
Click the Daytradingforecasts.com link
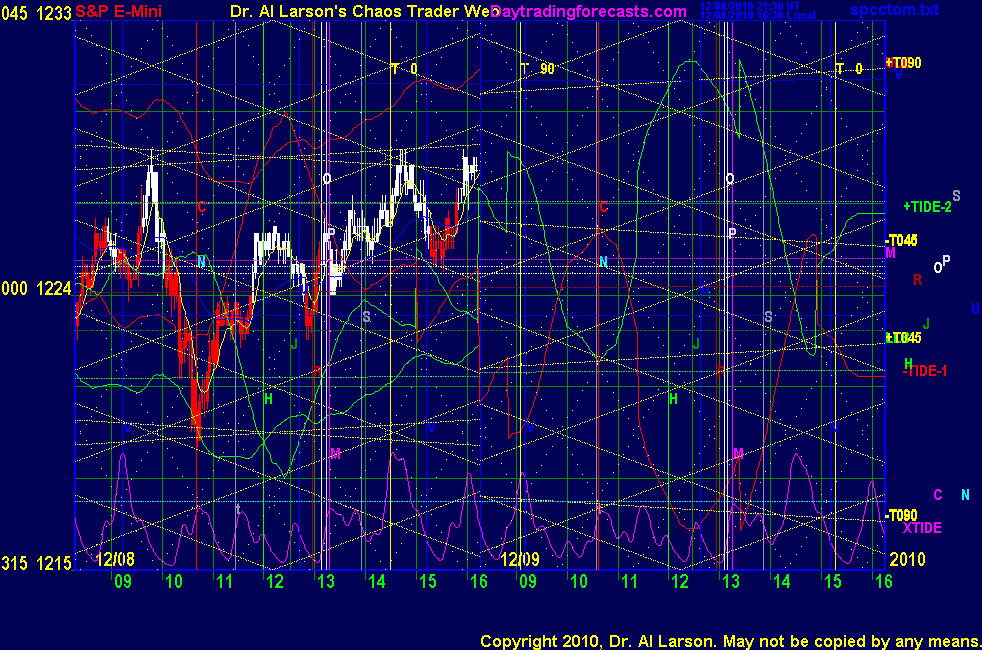[x=589, y=12]
